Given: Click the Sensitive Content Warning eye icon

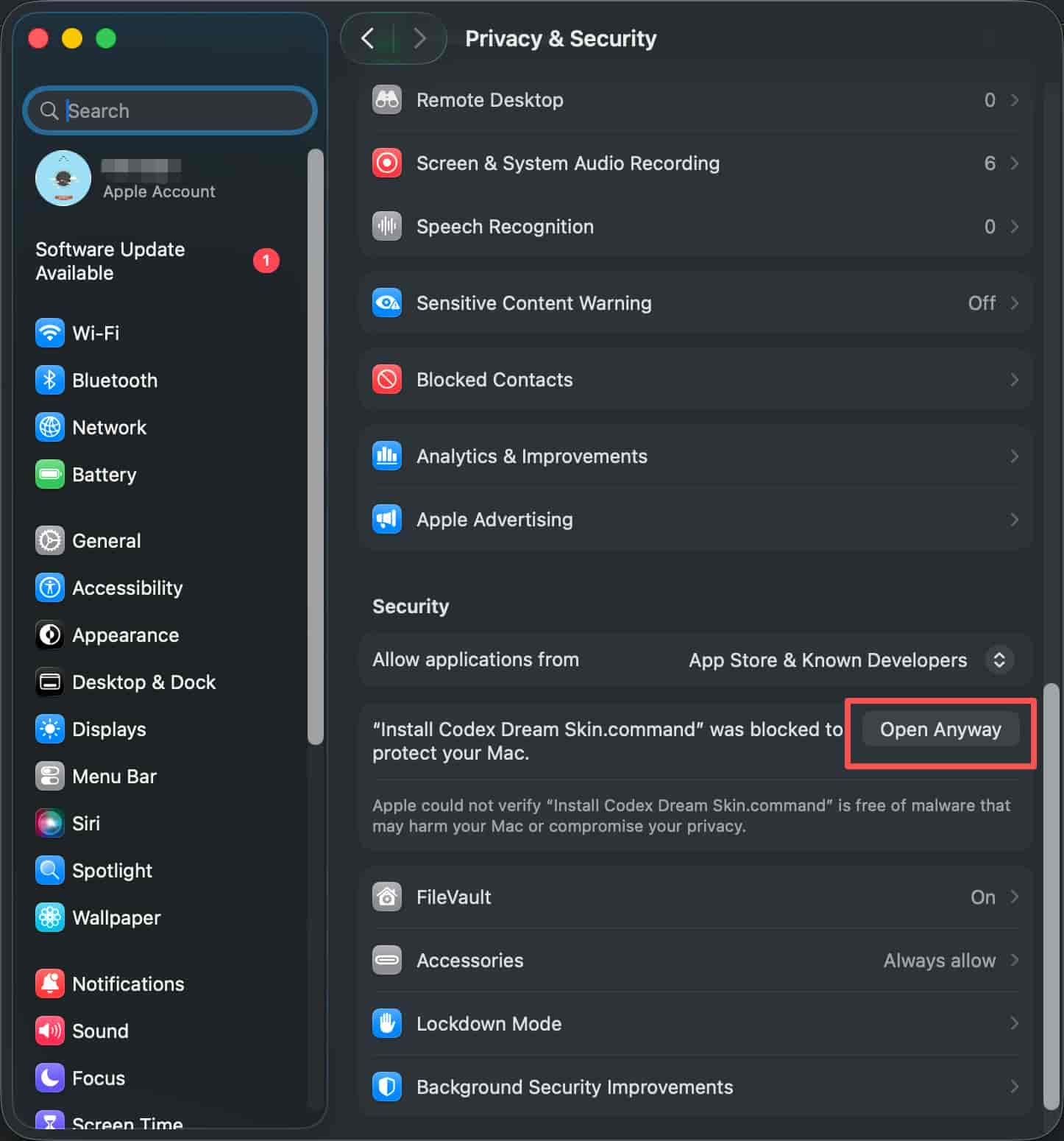Looking at the screenshot, I should point(387,303).
